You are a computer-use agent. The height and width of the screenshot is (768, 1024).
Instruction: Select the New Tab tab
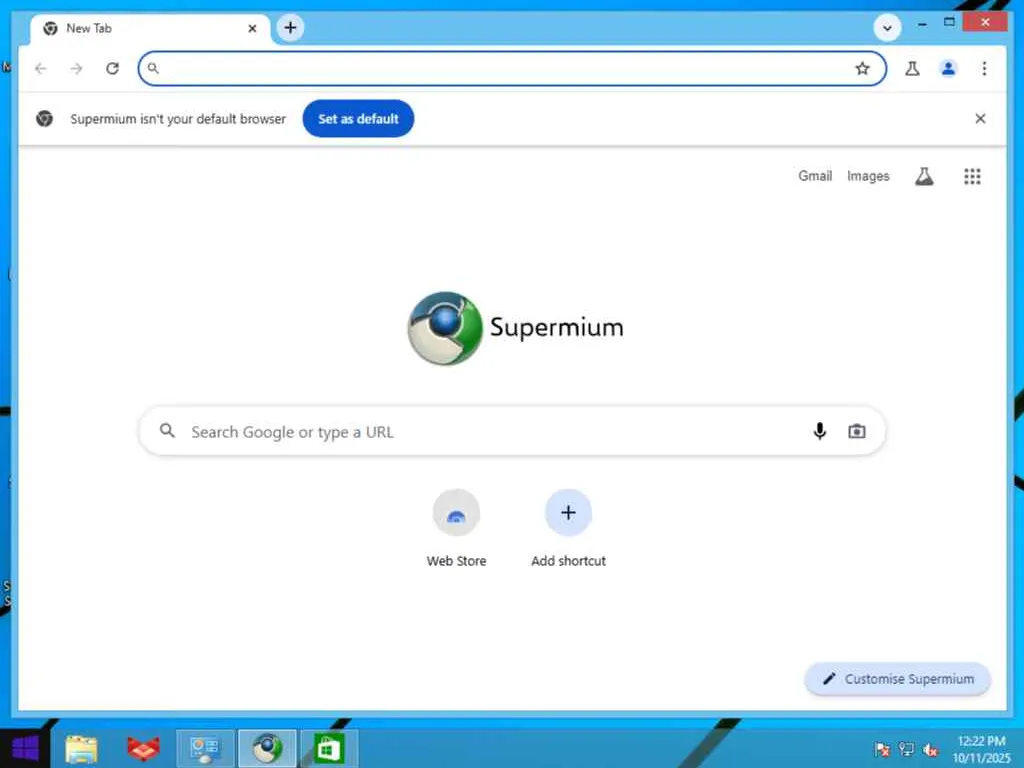(150, 29)
